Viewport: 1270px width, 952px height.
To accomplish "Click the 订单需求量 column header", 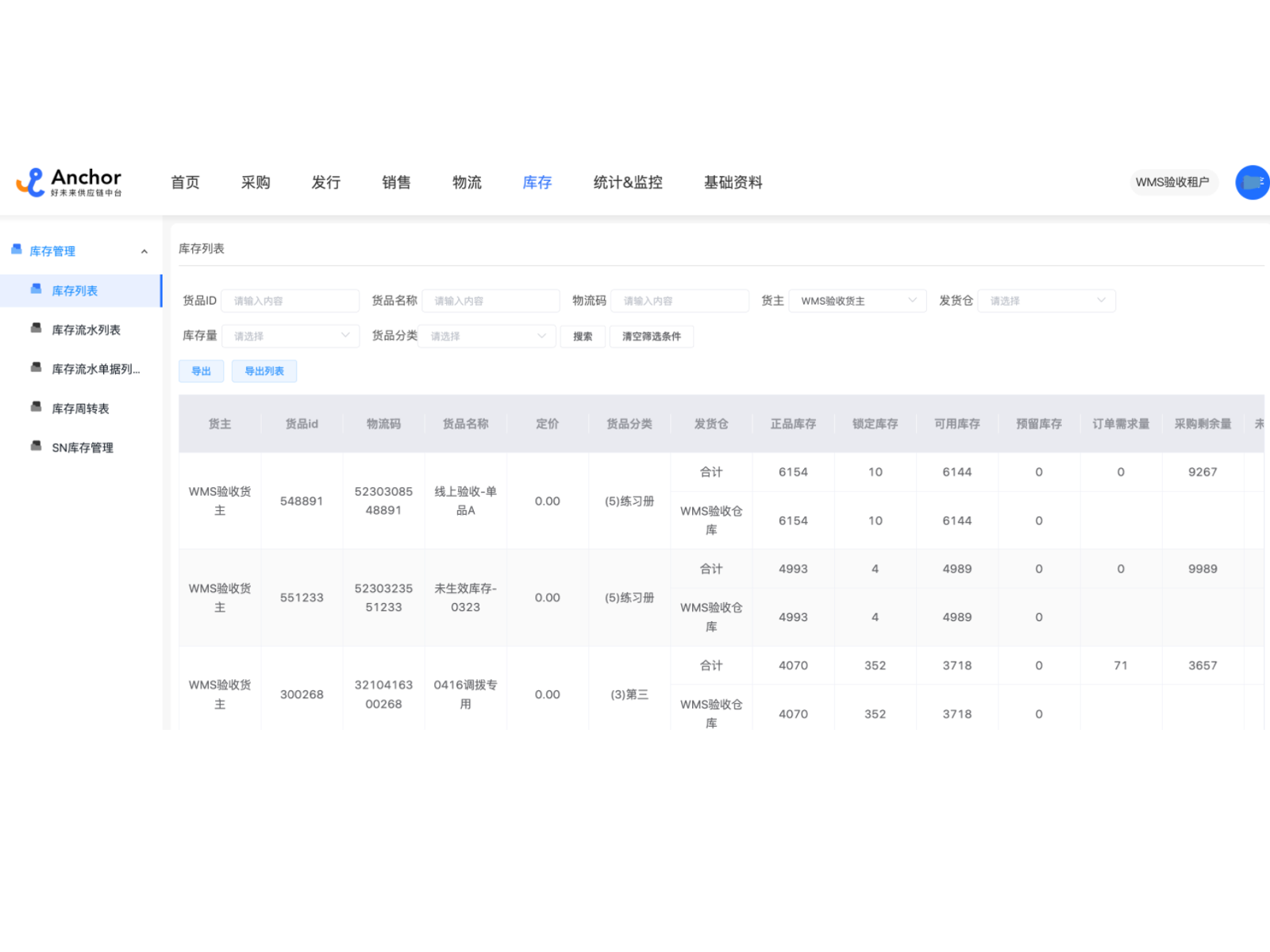I will tap(1121, 424).
